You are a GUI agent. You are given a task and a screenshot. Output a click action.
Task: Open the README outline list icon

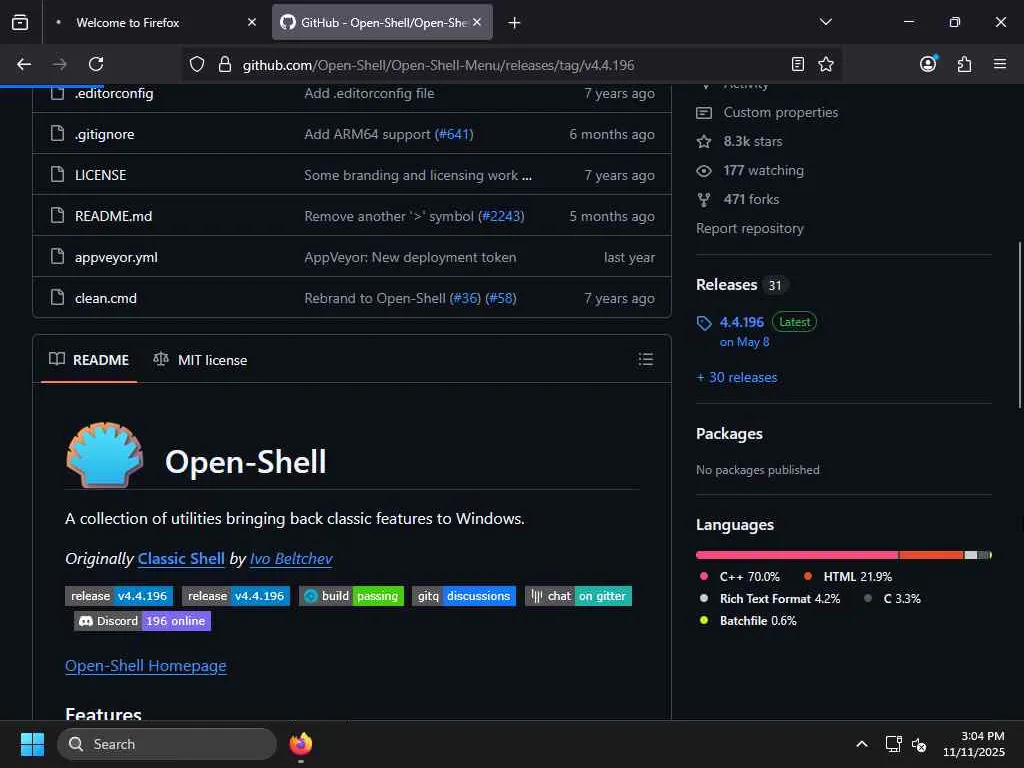pos(645,359)
